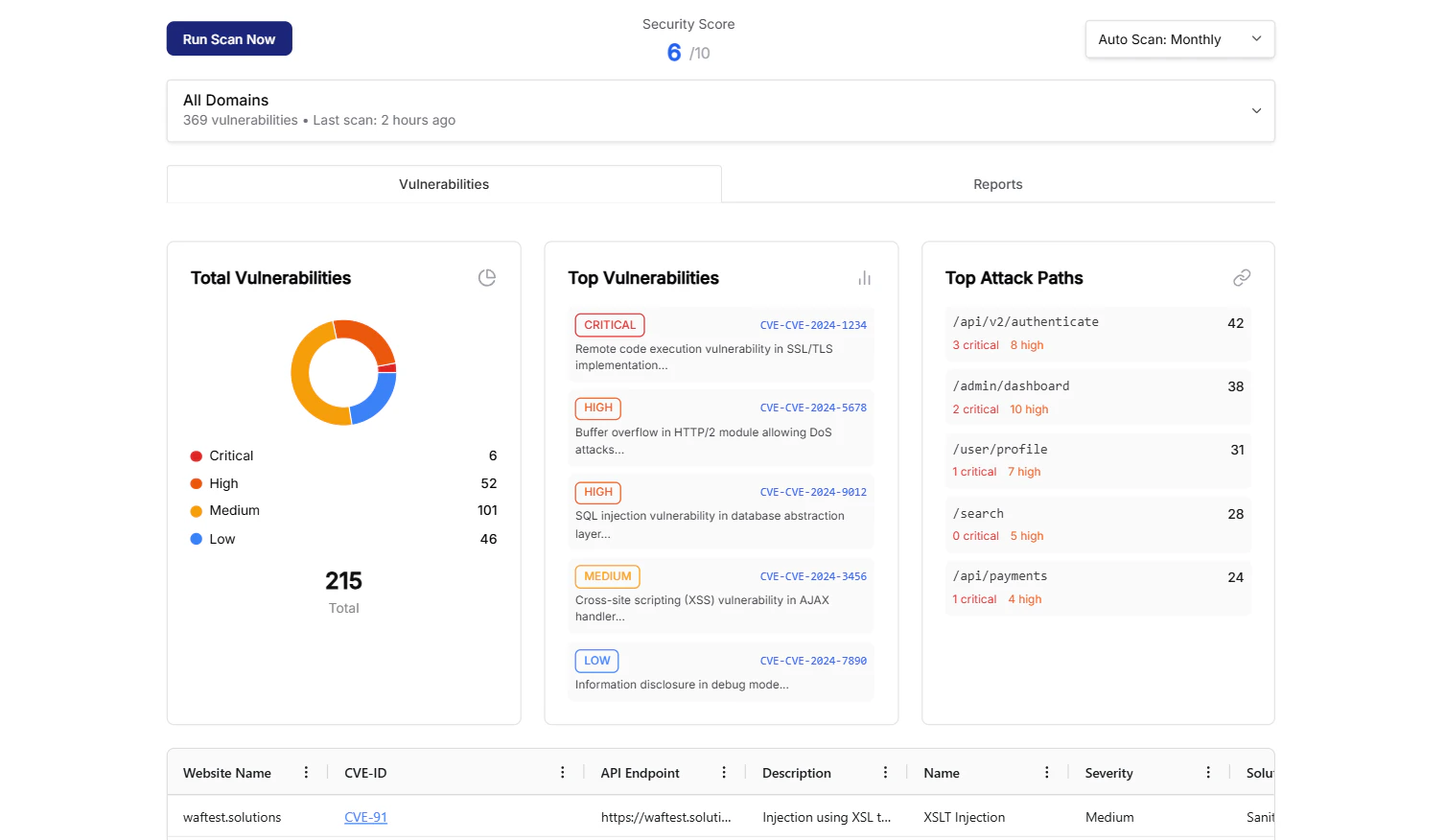Screen dimensions: 1445x840
Task: Select the /api/v2/authenticate attack path
Action: [1098, 334]
